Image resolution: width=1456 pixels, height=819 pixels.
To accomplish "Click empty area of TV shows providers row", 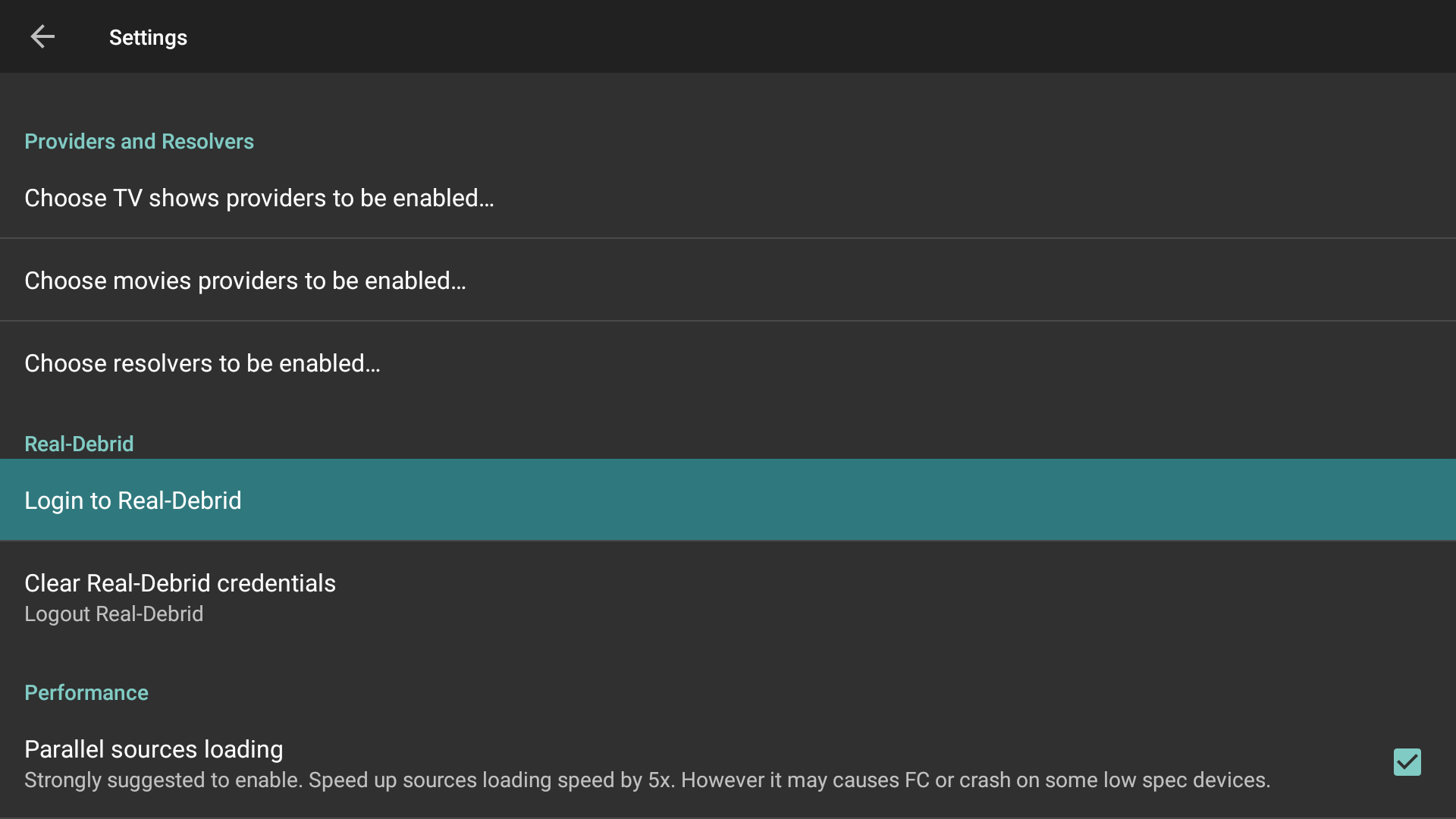I will [x=971, y=198].
